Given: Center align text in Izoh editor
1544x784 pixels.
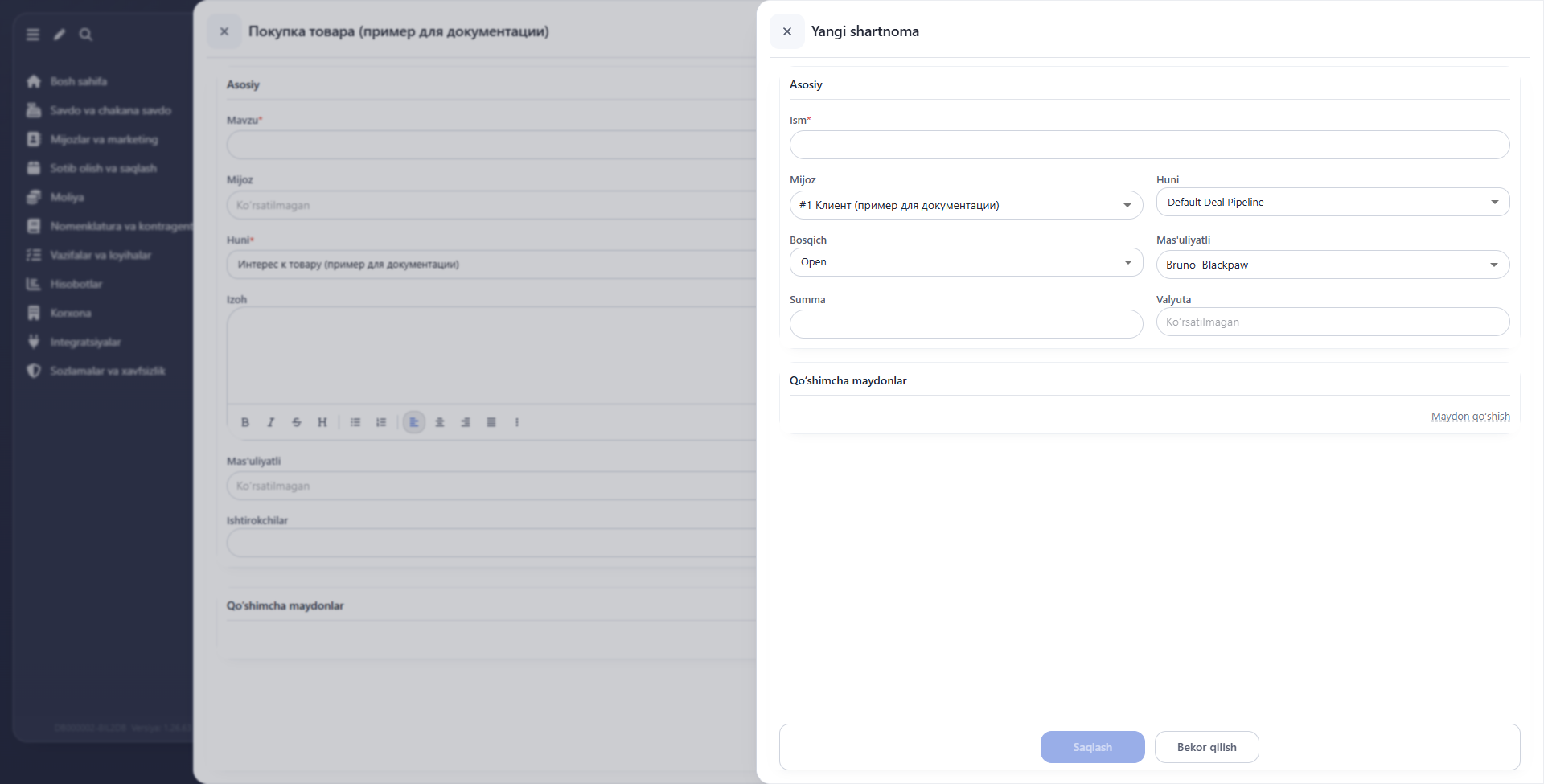Looking at the screenshot, I should [440, 422].
